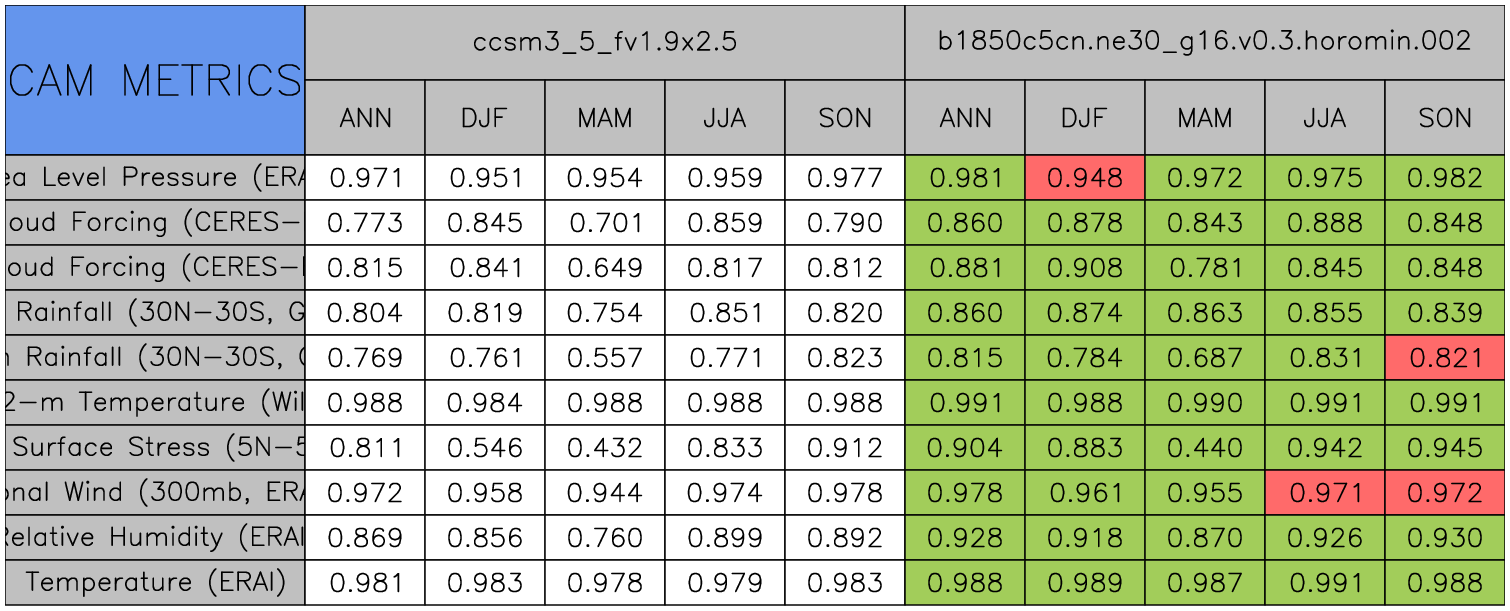
Task: Click the white 0.432 cell
Action: [605, 448]
